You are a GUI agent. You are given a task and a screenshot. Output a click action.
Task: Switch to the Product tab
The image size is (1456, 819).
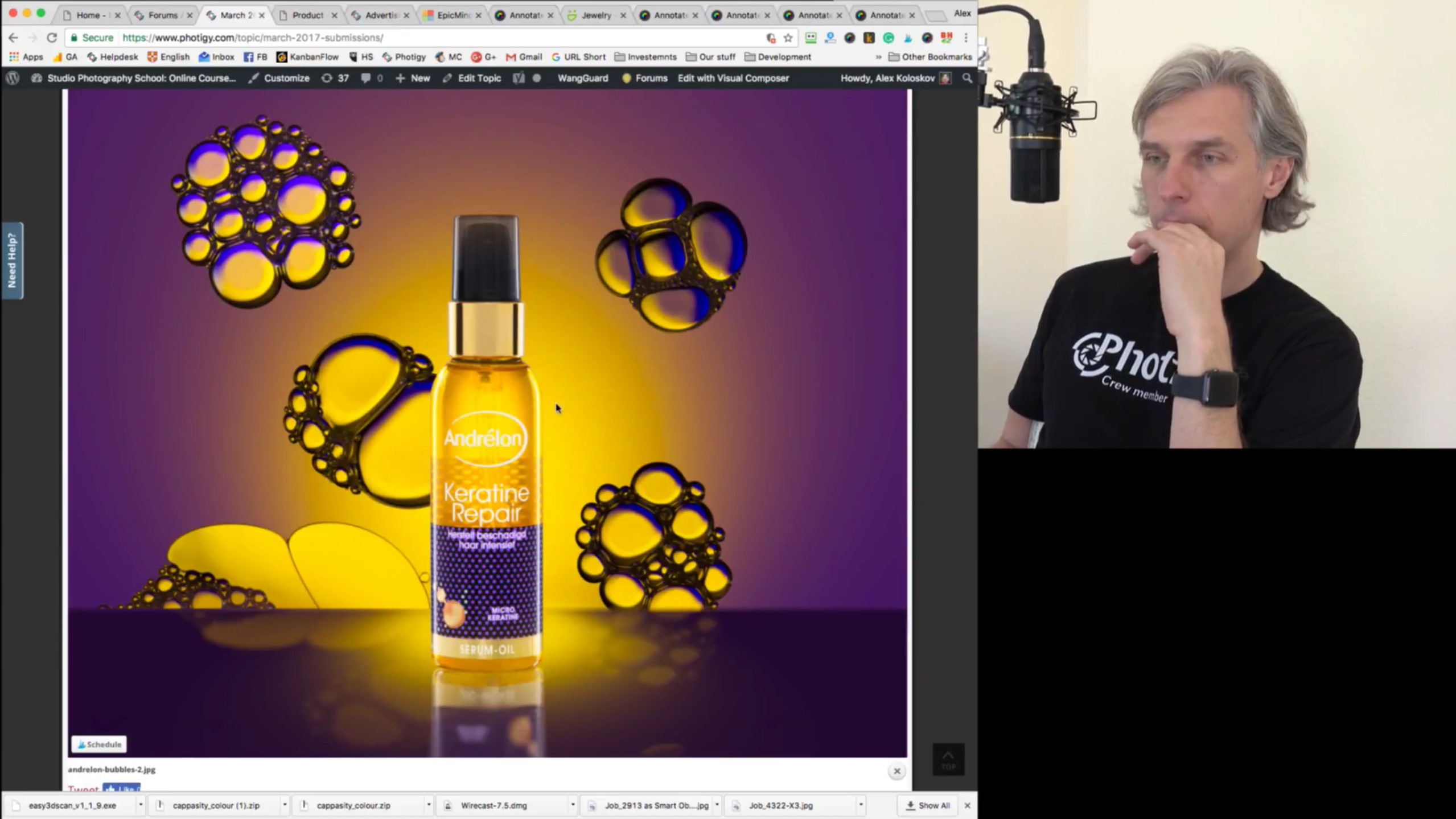[x=307, y=15]
